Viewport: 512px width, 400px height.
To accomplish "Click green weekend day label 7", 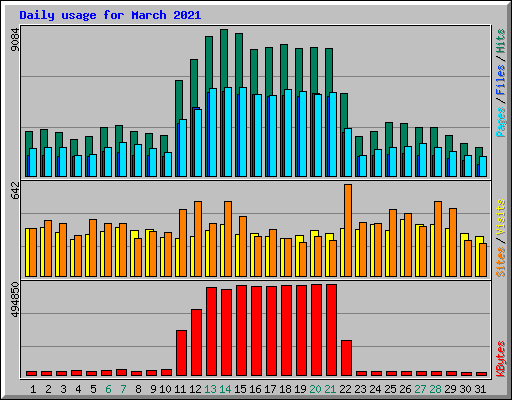I will point(123,389).
